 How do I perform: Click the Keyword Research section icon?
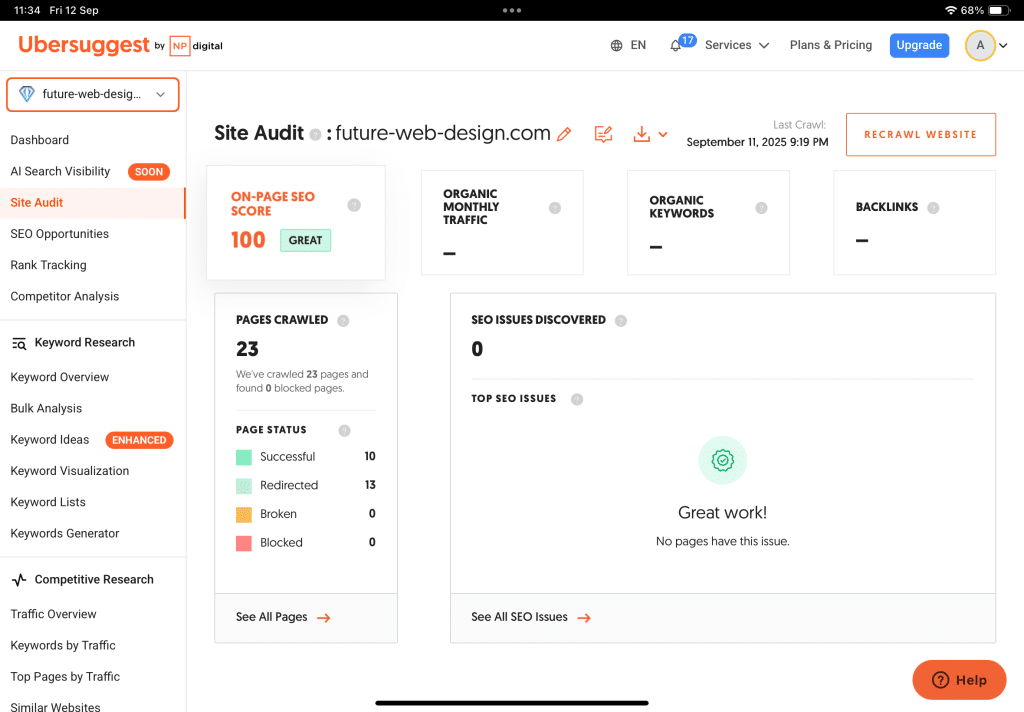click(x=19, y=344)
